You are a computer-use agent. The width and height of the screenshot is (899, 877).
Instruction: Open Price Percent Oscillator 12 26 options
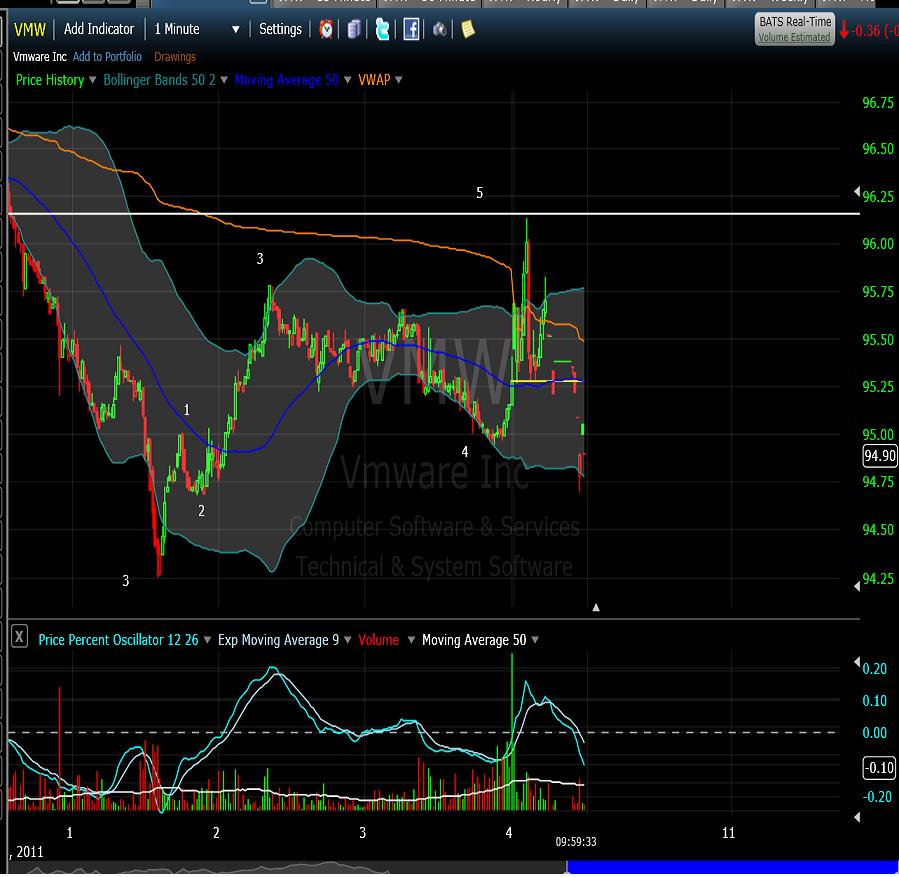click(205, 640)
